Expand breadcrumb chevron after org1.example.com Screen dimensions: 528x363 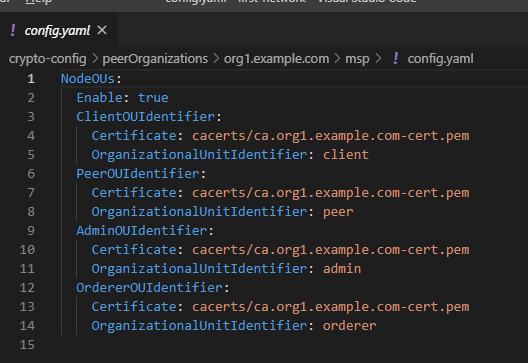337,59
